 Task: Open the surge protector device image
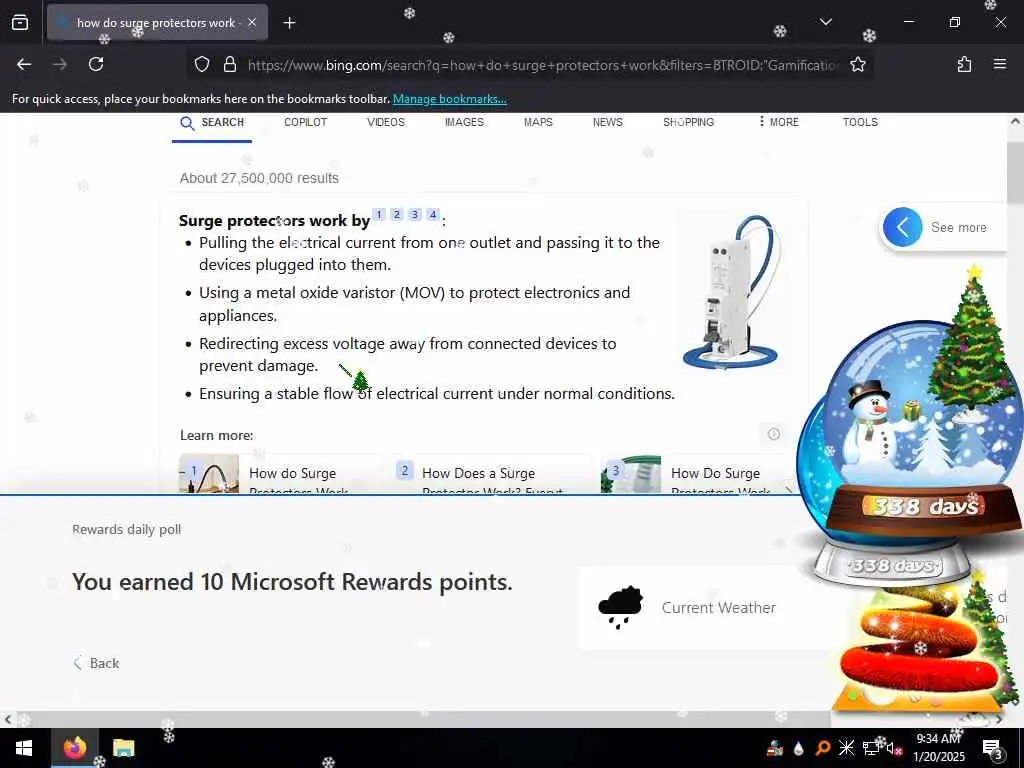point(732,292)
